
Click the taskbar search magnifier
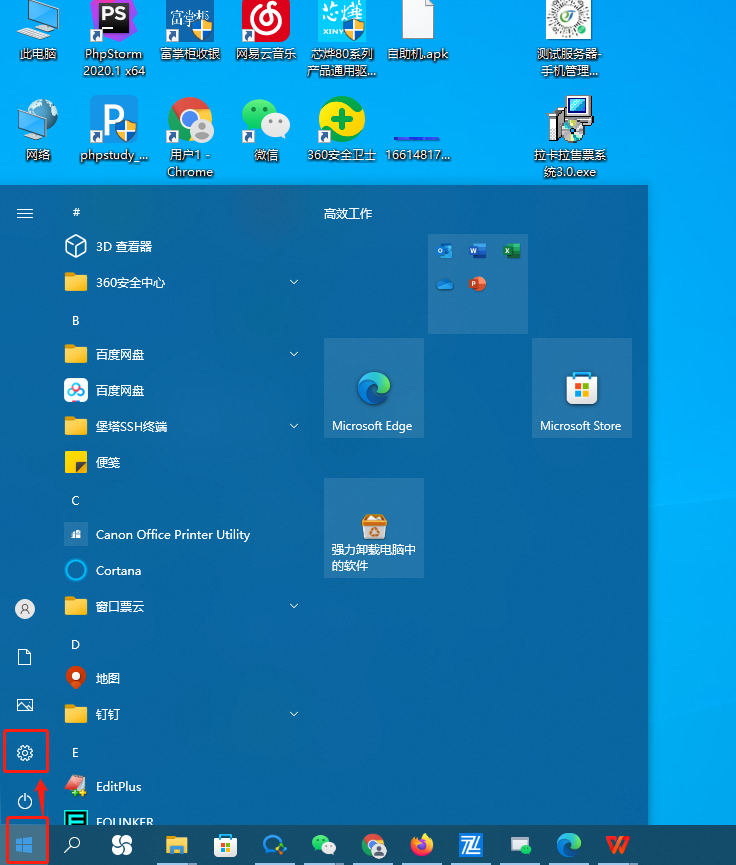click(72, 845)
